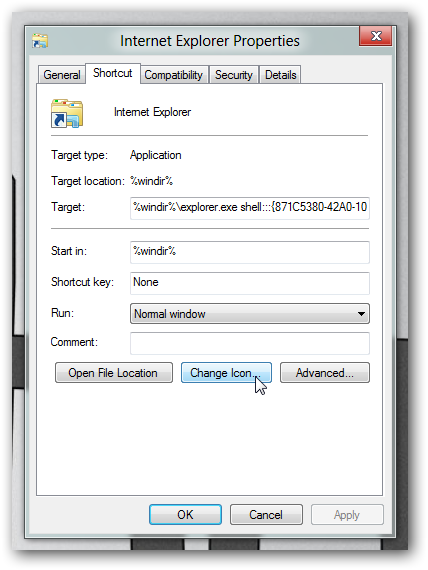428x570 pixels.
Task: Click the Shortcut key field
Action: click(250, 283)
